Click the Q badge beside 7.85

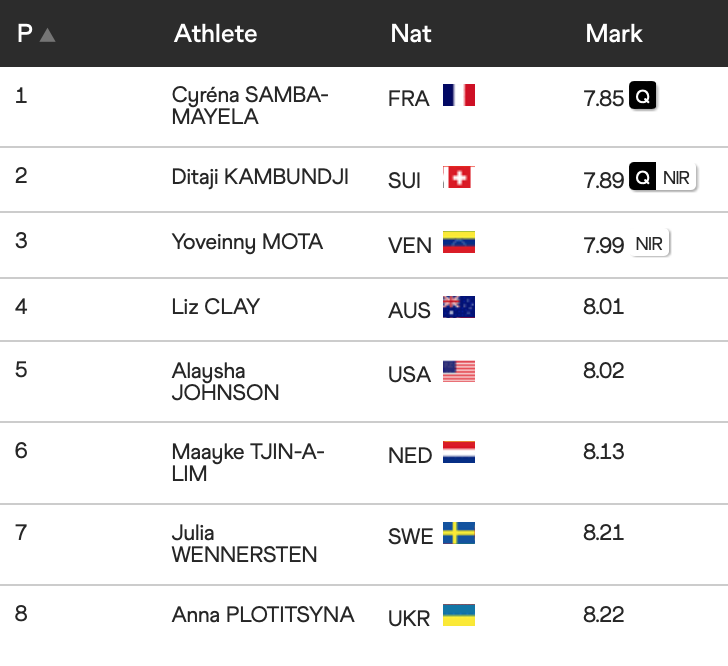point(642,98)
